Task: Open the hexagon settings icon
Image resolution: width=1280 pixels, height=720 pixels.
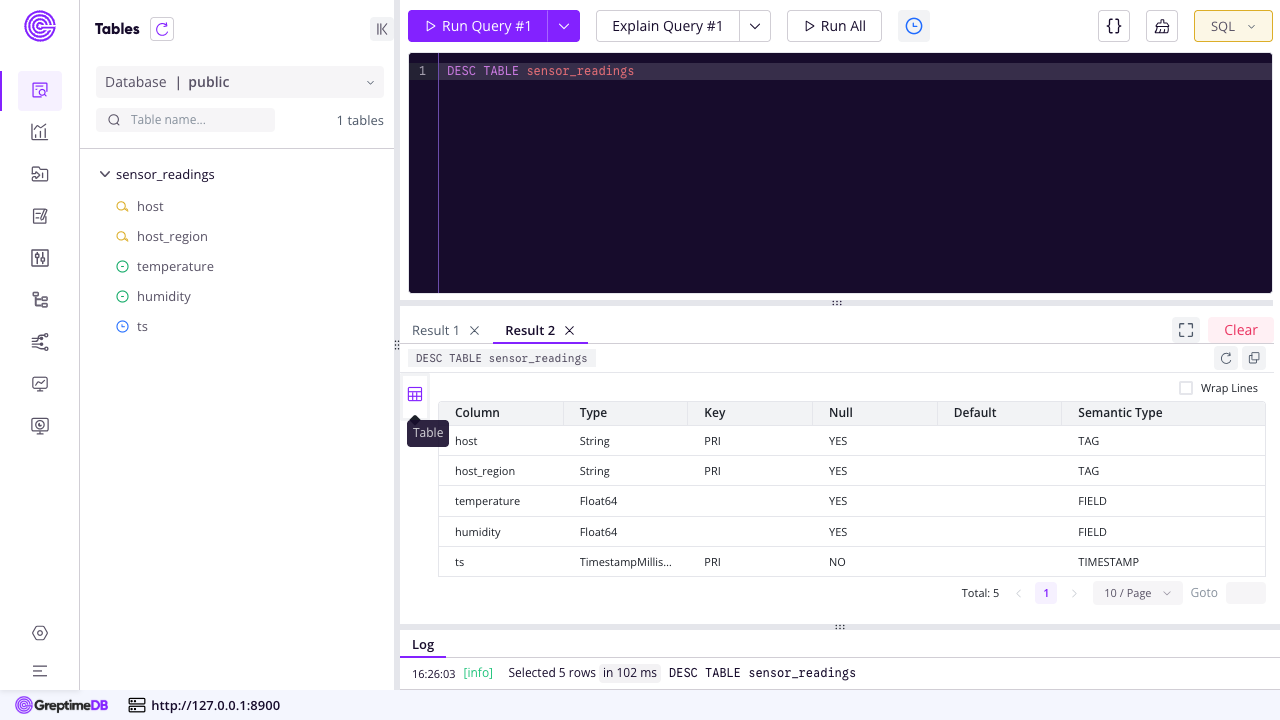Action: pyautogui.click(x=40, y=633)
